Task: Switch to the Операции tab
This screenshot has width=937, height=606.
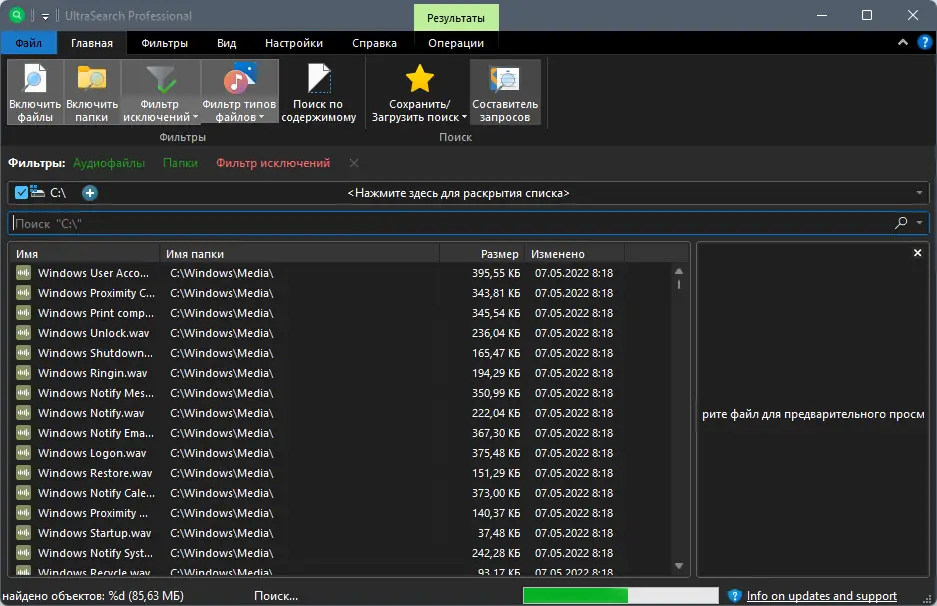Action: 456,43
